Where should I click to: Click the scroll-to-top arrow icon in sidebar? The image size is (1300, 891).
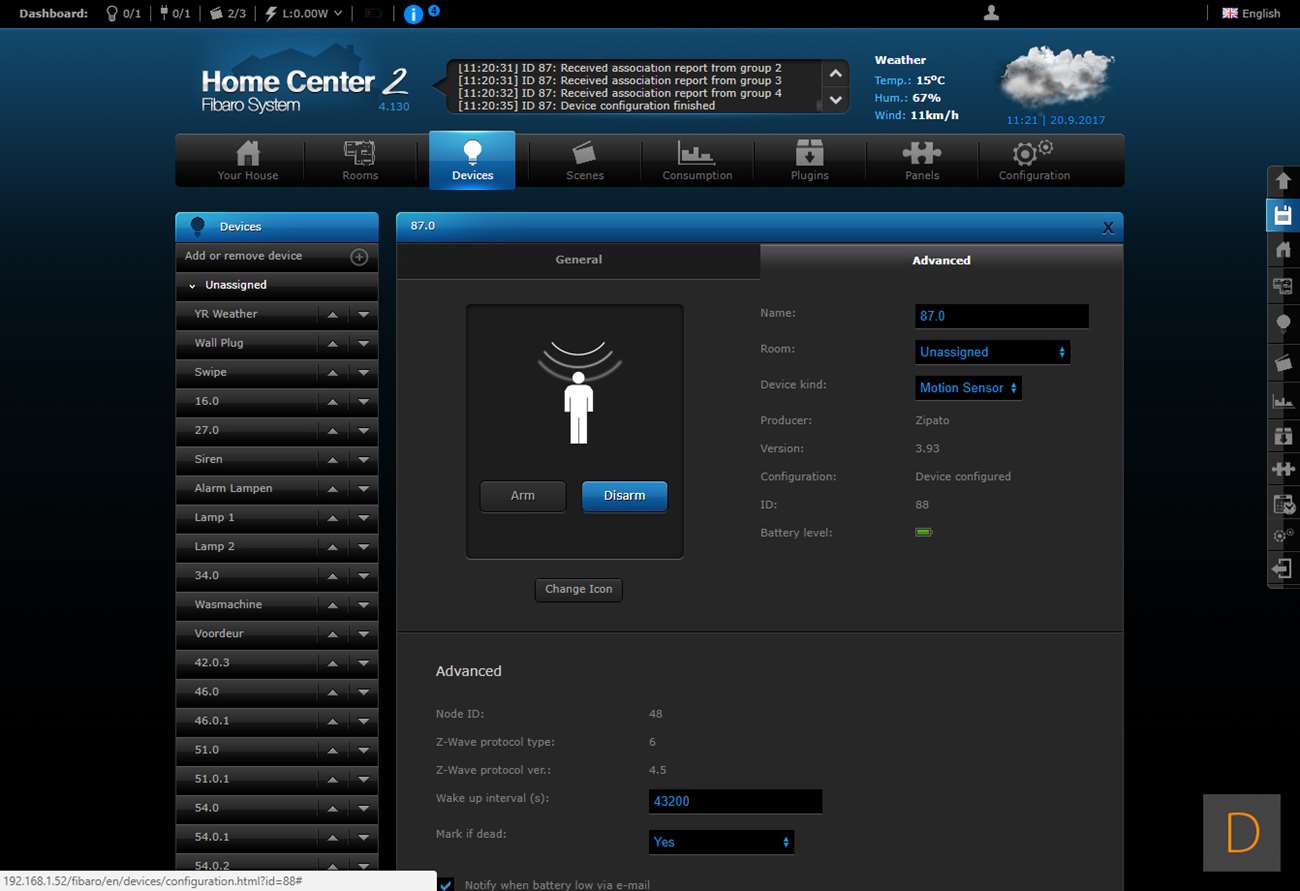[1283, 182]
